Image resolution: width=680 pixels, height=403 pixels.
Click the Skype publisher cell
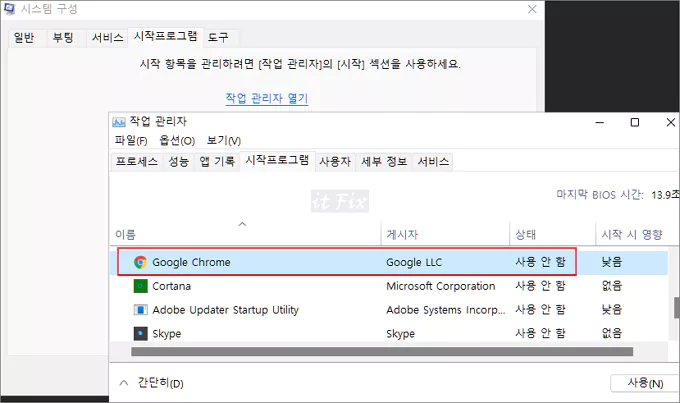point(400,334)
